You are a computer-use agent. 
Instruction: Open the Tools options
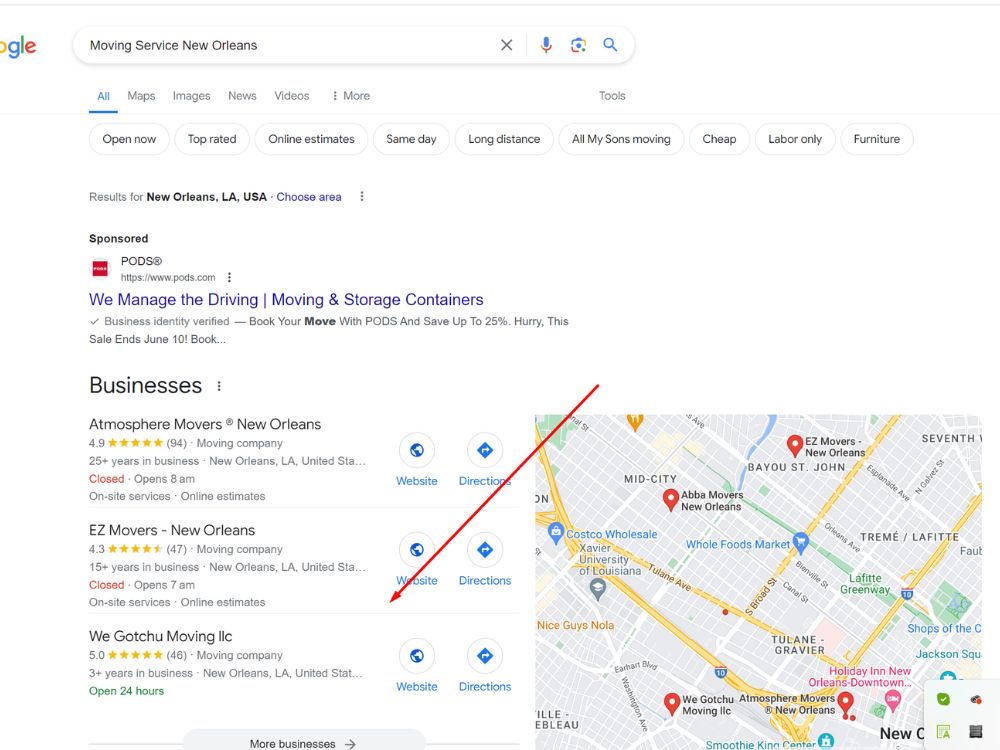(x=612, y=96)
